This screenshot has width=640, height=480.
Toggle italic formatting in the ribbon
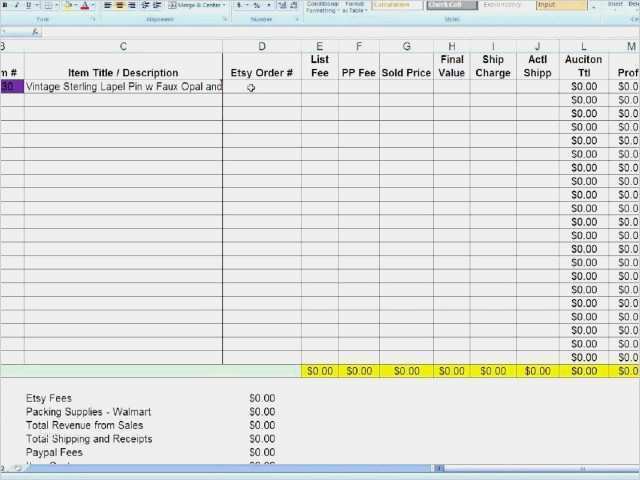tap(17, 6)
